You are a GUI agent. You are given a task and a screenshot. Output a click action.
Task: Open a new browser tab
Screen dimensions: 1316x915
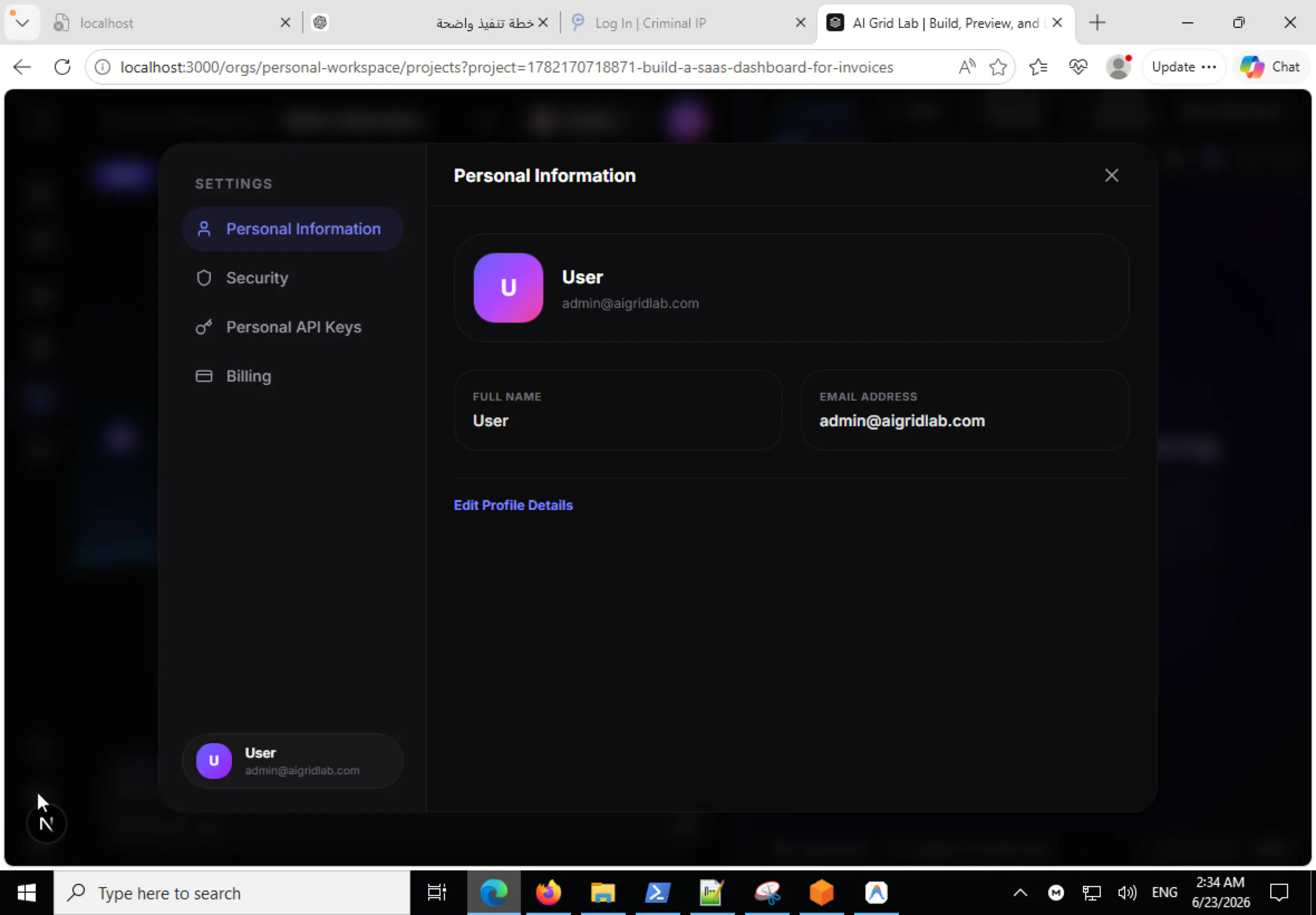point(1096,23)
